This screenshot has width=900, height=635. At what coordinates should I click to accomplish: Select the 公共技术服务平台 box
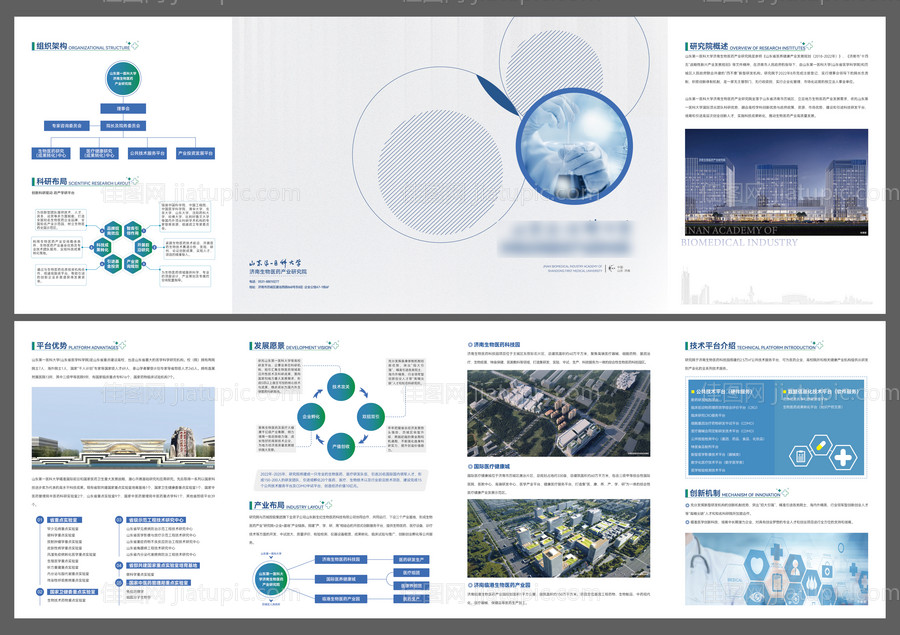click(x=147, y=154)
